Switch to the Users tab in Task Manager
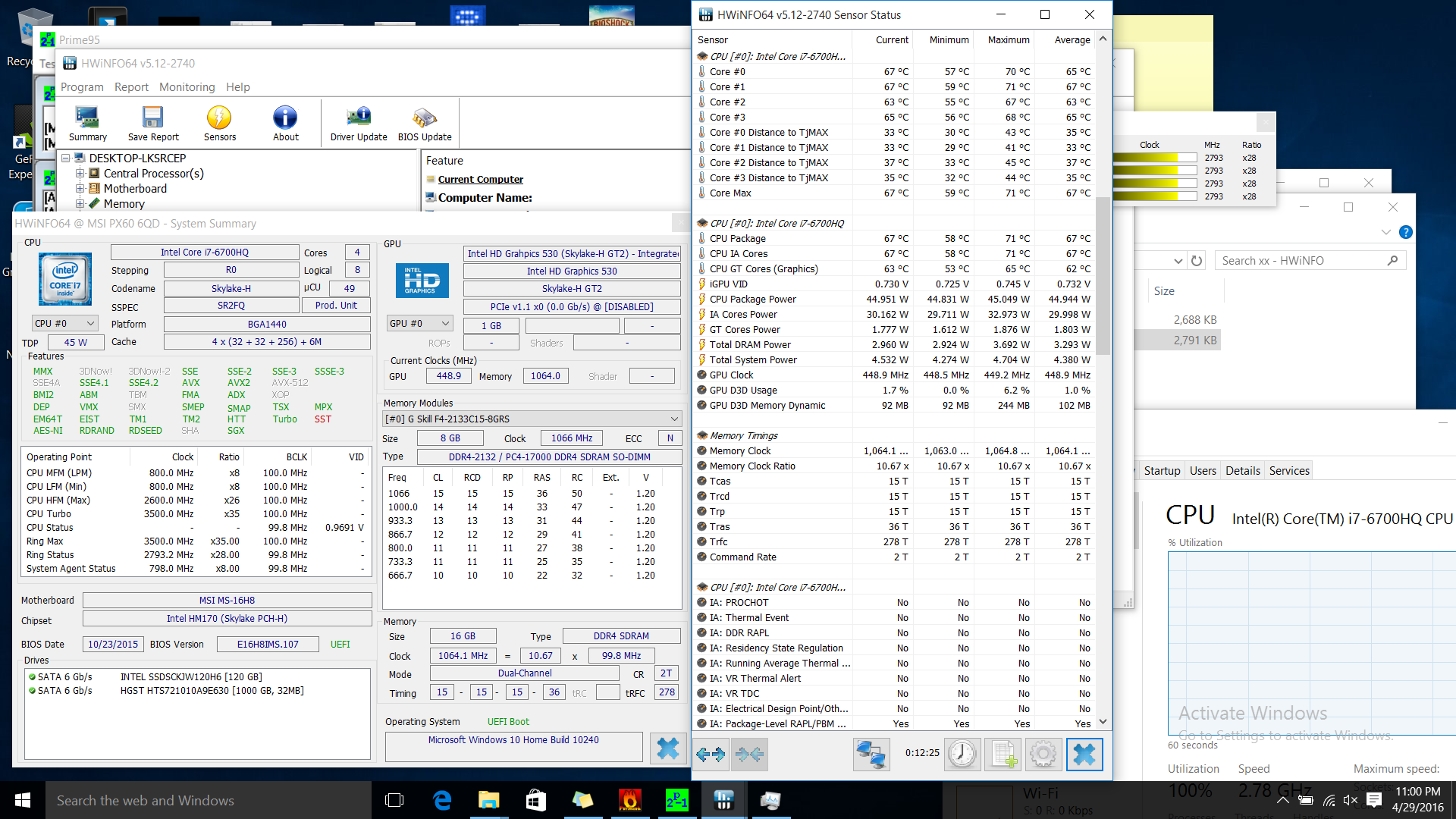Viewport: 1456px width, 819px height. (1203, 470)
